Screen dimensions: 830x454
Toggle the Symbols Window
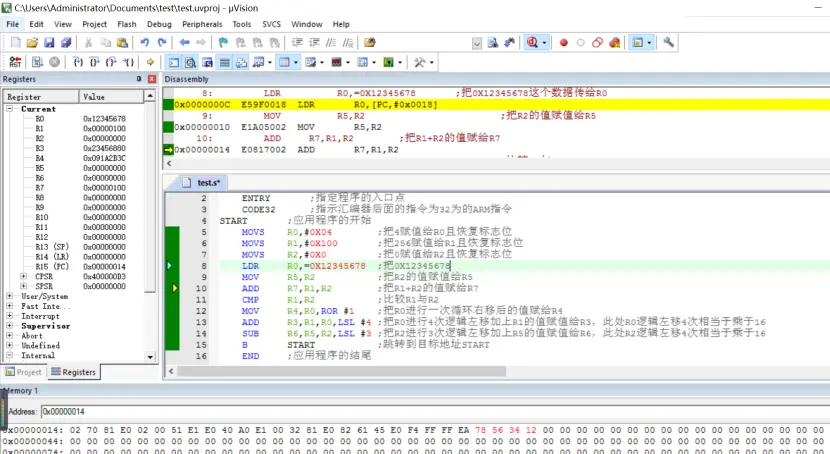(x=208, y=62)
